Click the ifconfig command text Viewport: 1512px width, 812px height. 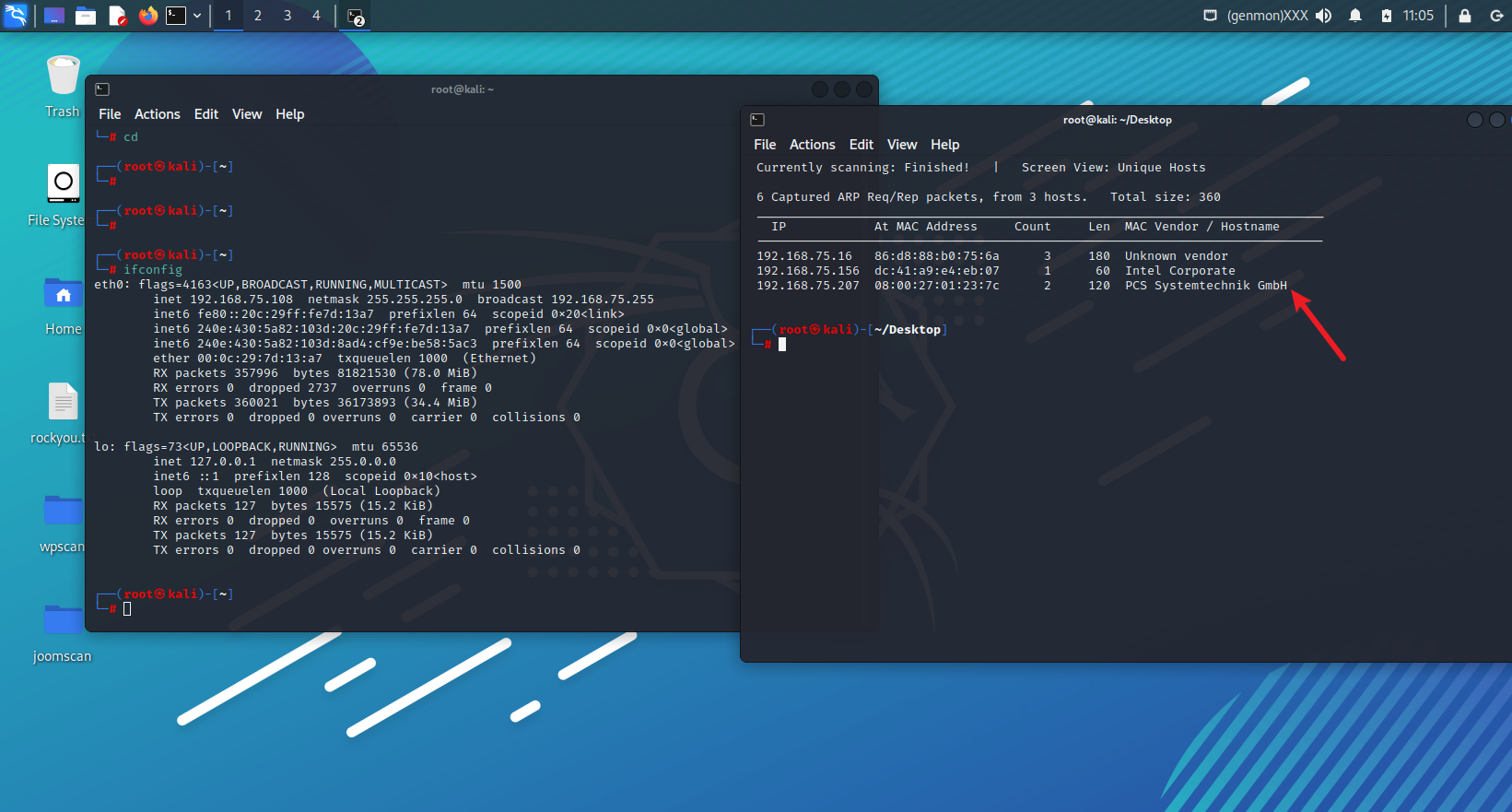(153, 270)
